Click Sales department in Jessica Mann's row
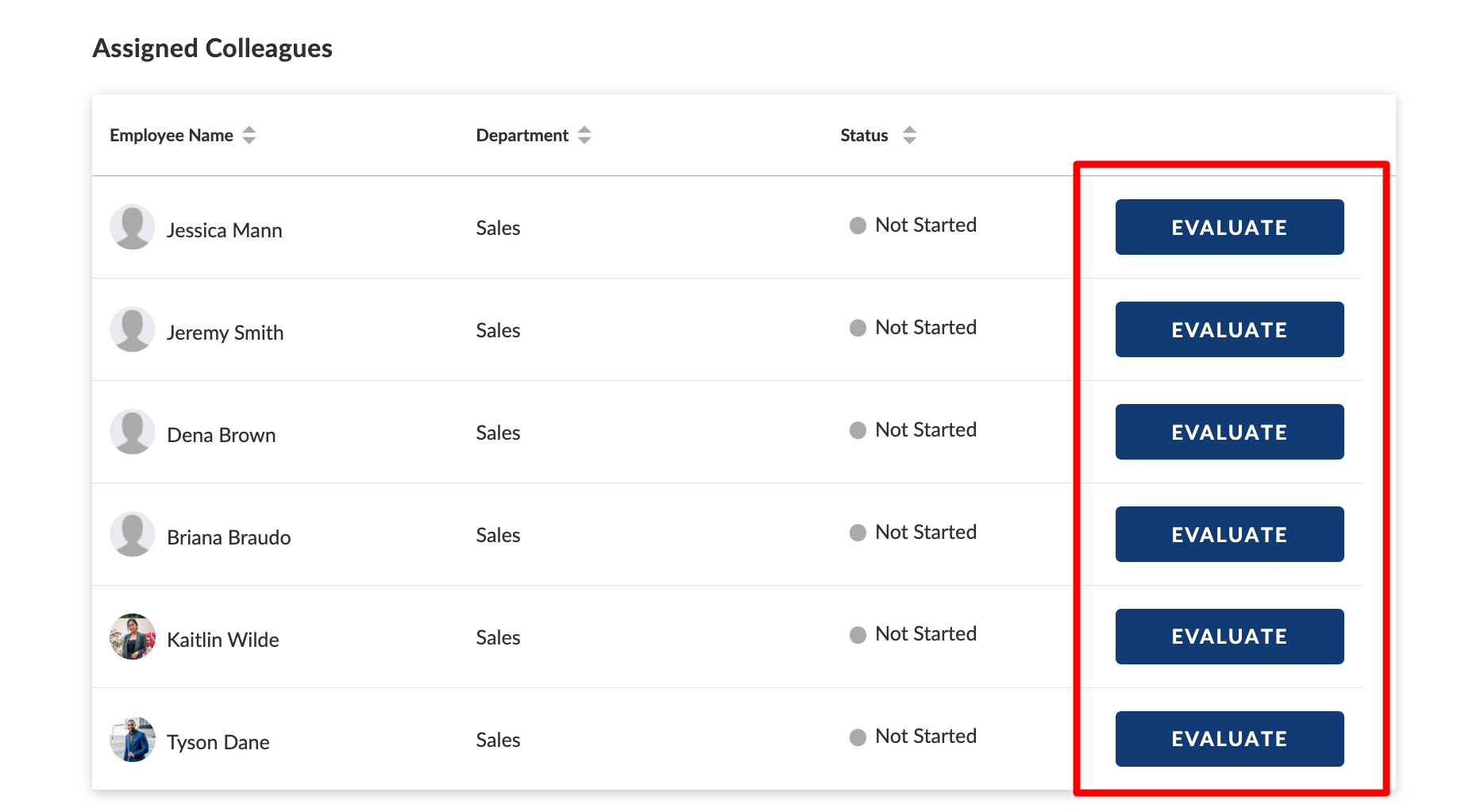 498,228
